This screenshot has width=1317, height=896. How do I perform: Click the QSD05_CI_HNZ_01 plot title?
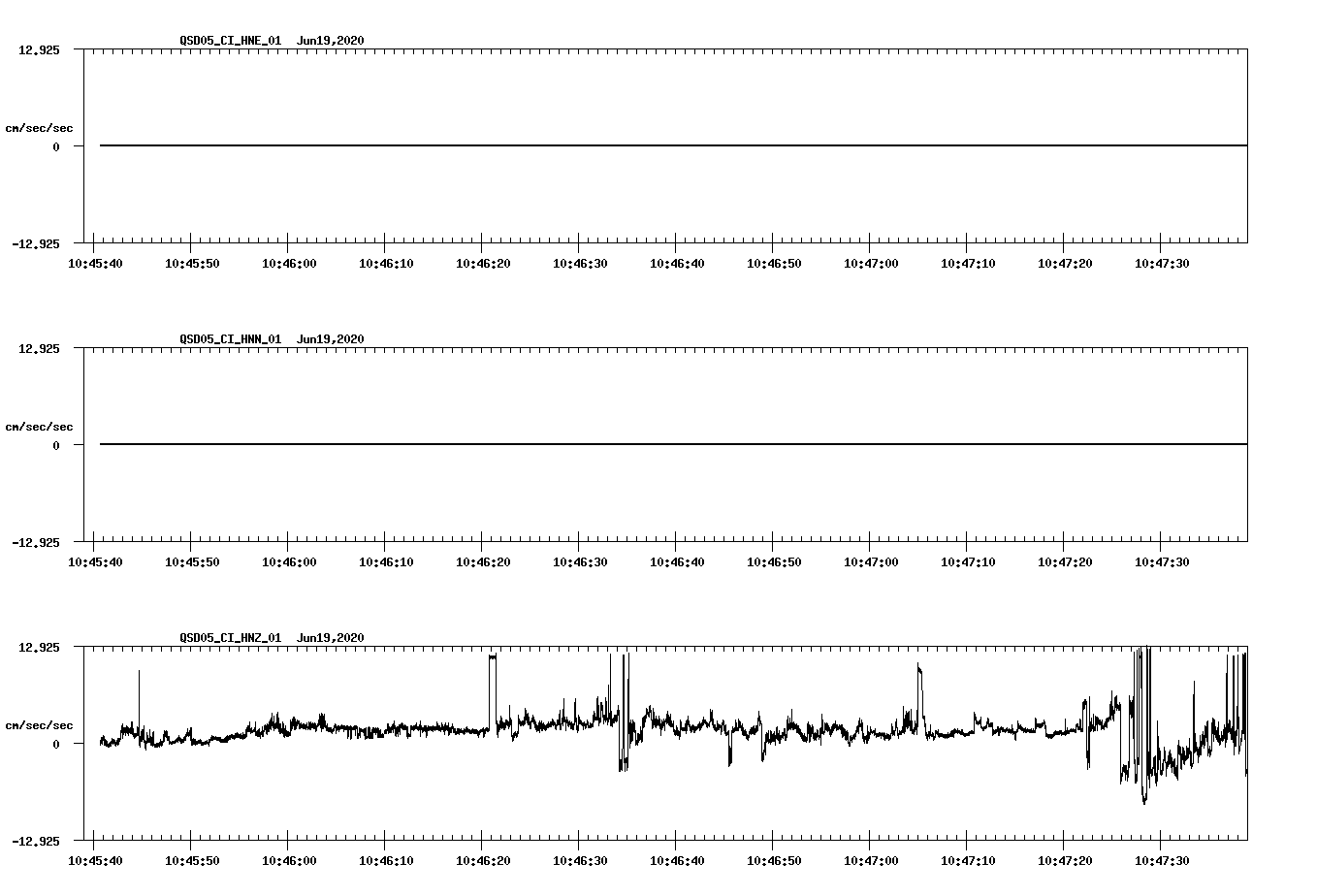[231, 638]
